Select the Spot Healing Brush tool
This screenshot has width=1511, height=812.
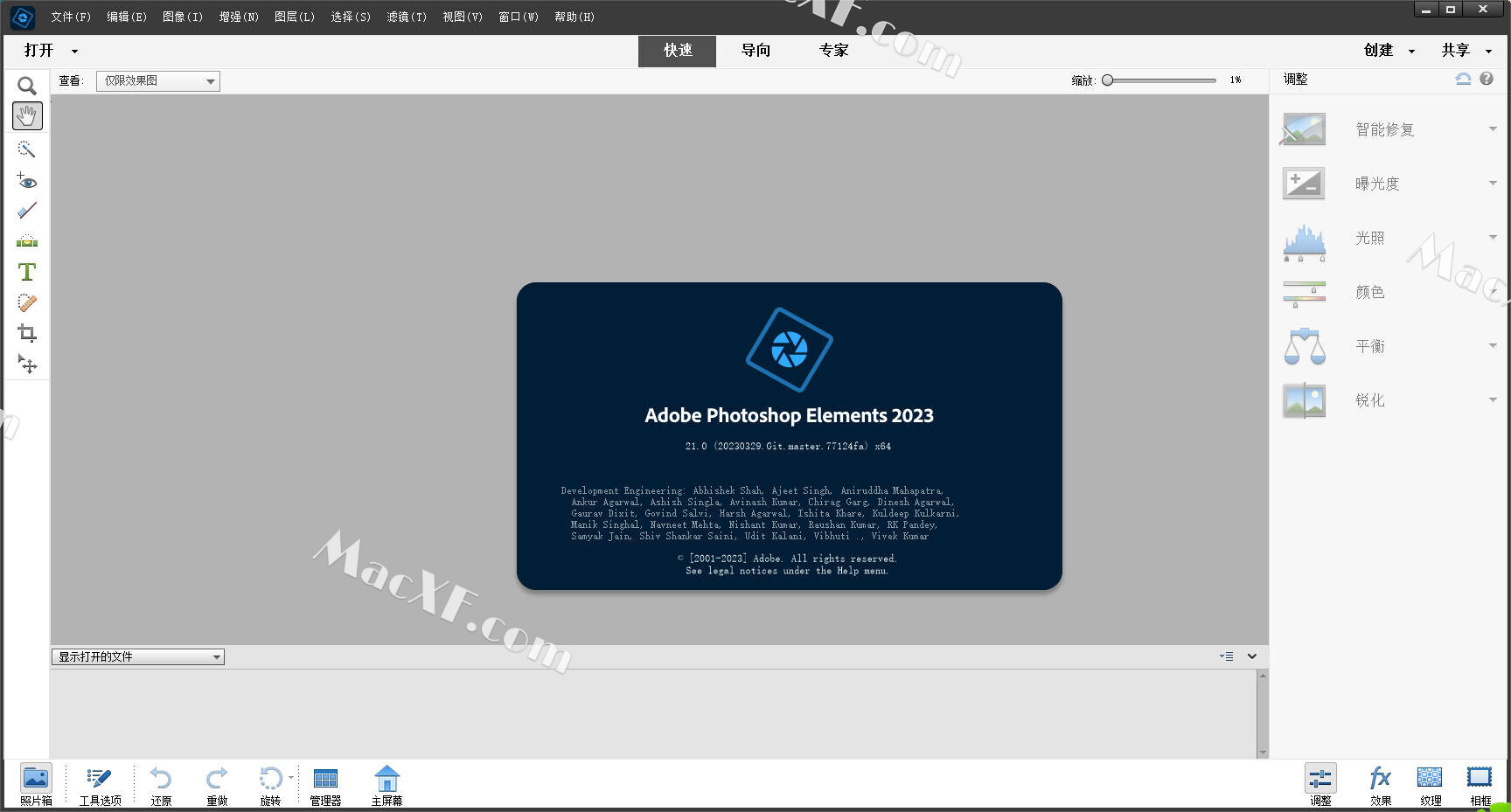(x=27, y=302)
